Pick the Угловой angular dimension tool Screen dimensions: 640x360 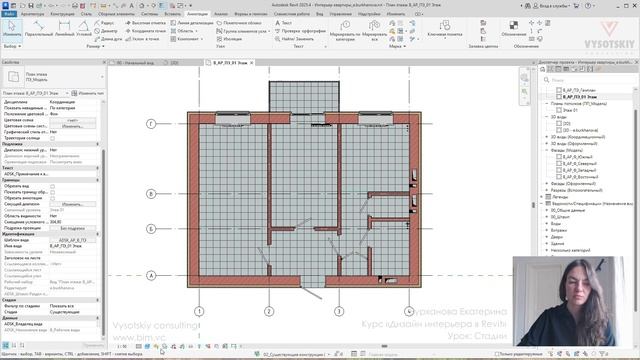[x=84, y=29]
